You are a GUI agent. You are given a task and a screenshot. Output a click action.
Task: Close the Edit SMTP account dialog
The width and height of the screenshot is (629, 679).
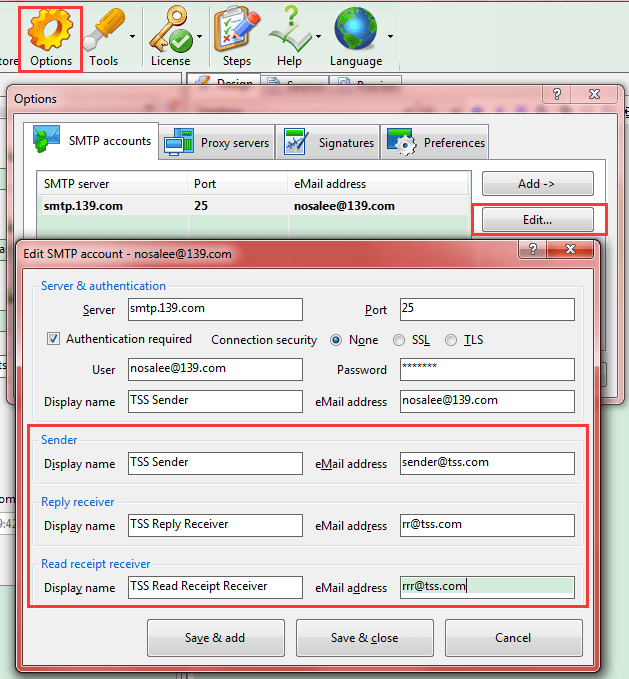pos(570,249)
